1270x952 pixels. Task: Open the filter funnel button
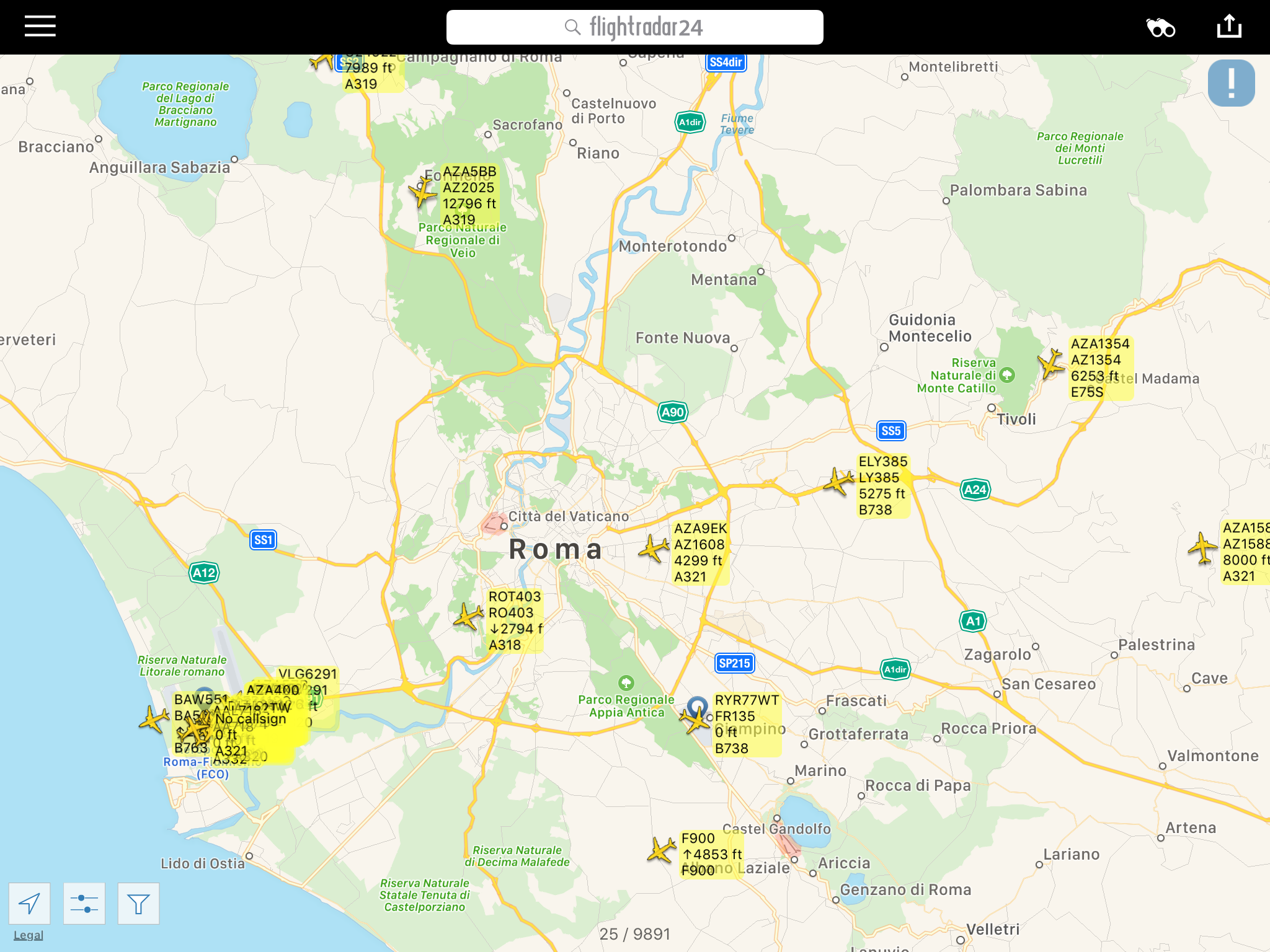(x=138, y=904)
